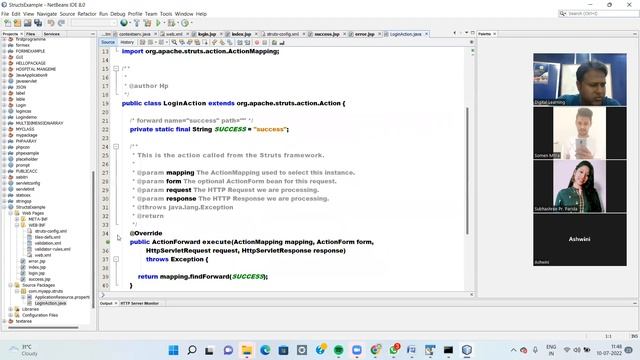The image size is (640, 360).
Task: Expand the Configuration Files node
Action: (x=11, y=315)
